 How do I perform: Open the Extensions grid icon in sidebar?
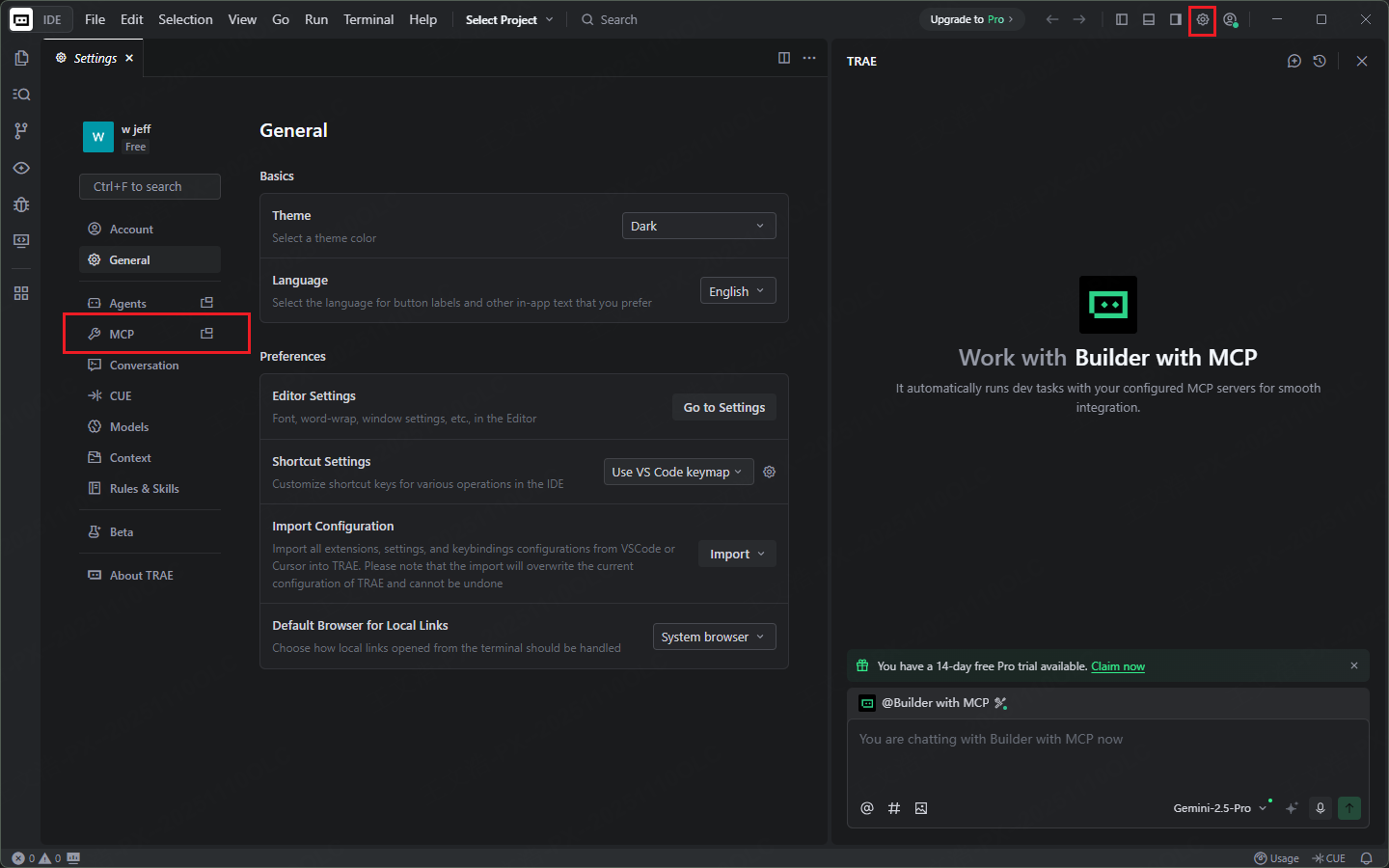tap(20, 292)
